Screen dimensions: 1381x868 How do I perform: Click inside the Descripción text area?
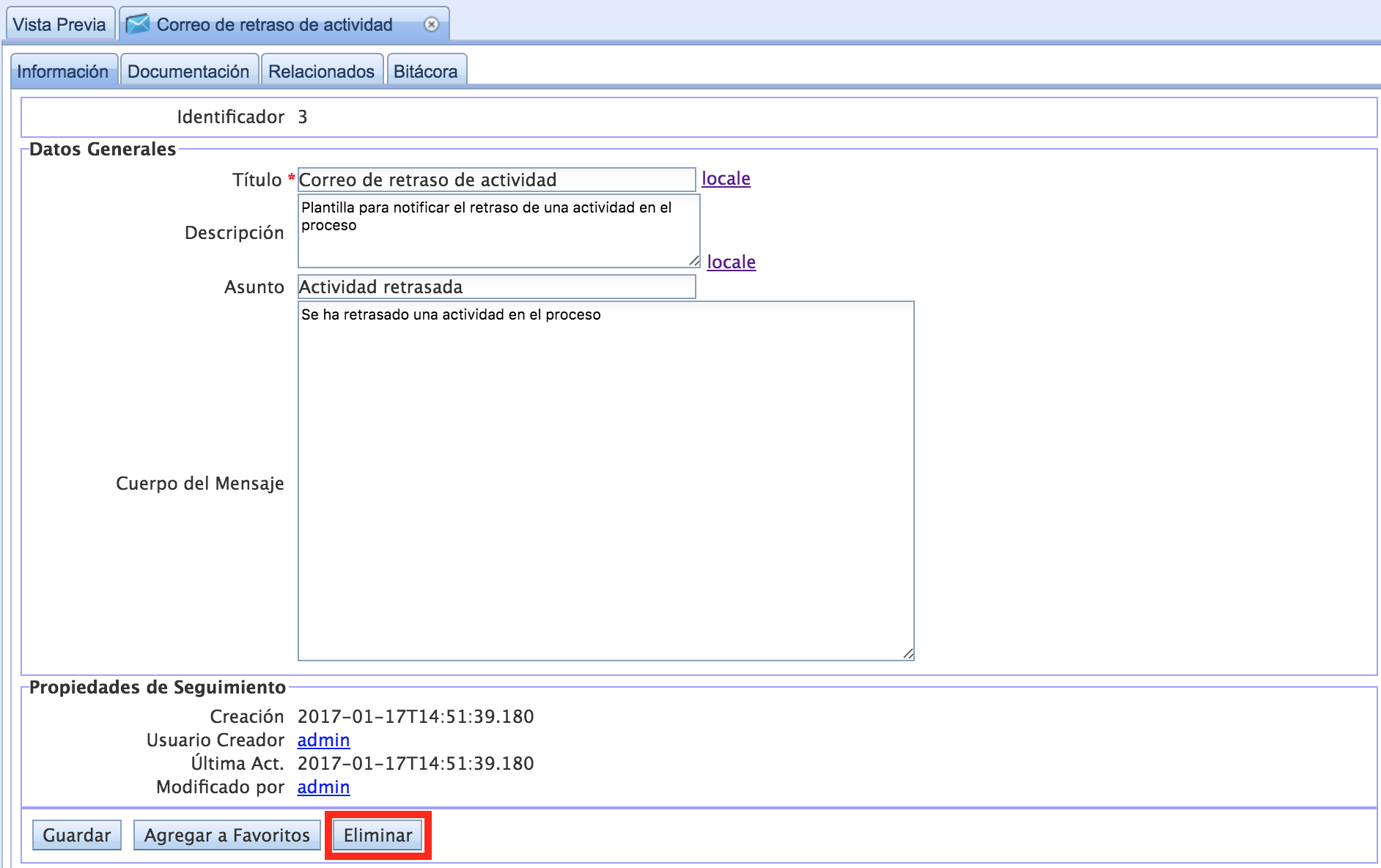498,231
